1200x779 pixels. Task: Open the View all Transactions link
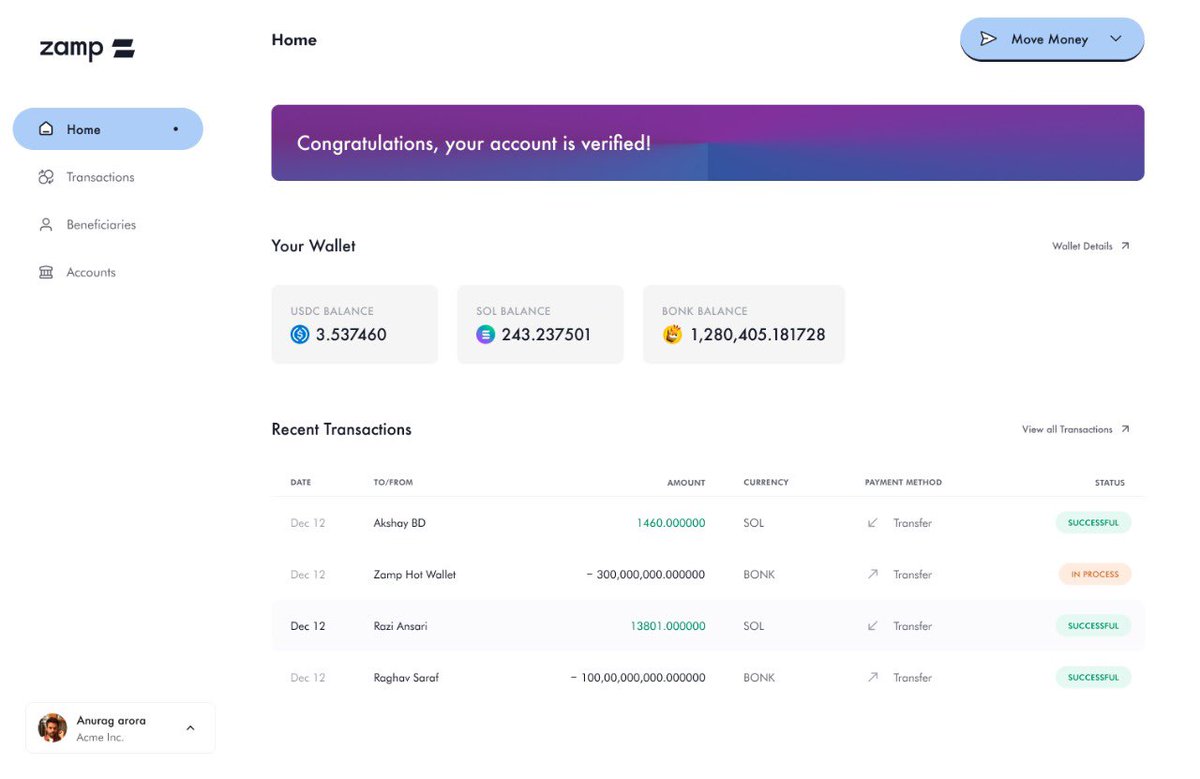tap(1076, 429)
